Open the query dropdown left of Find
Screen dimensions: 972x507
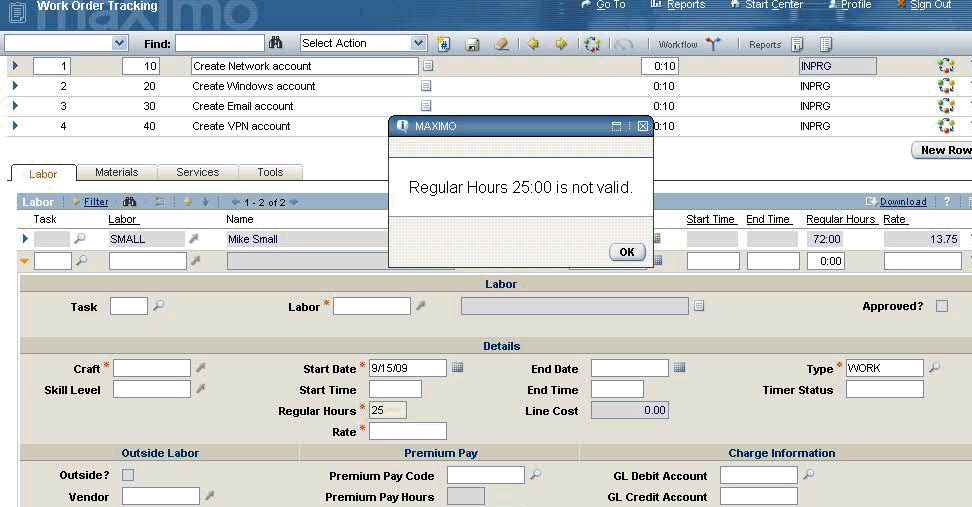point(120,43)
